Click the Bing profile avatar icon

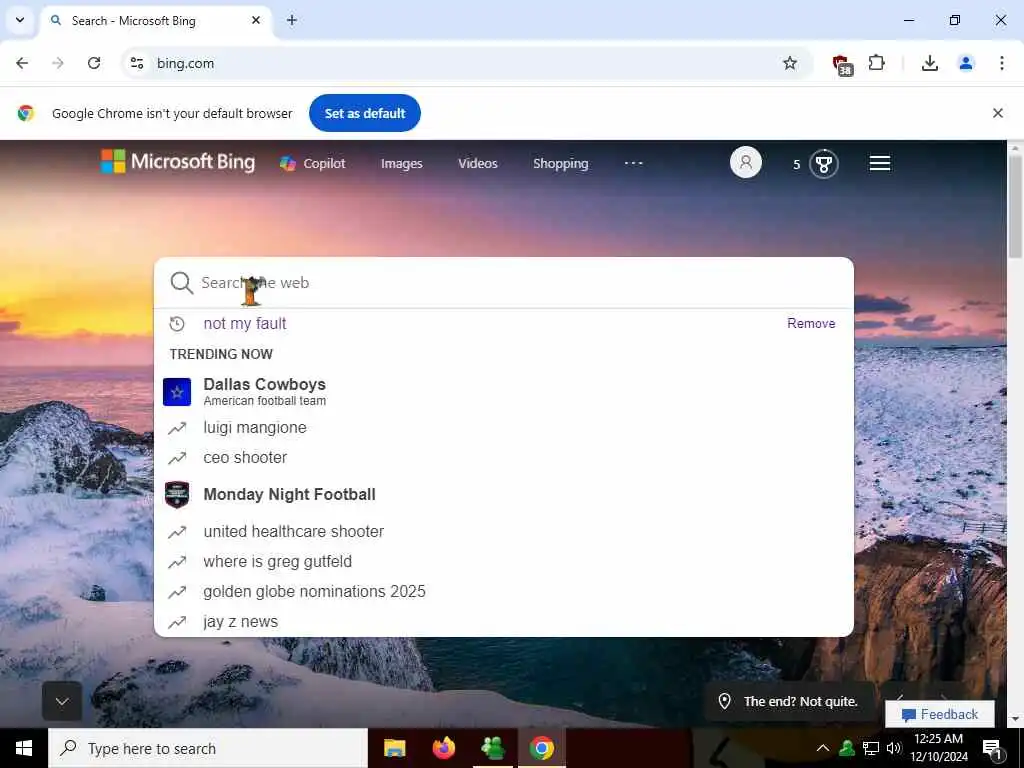coord(745,162)
